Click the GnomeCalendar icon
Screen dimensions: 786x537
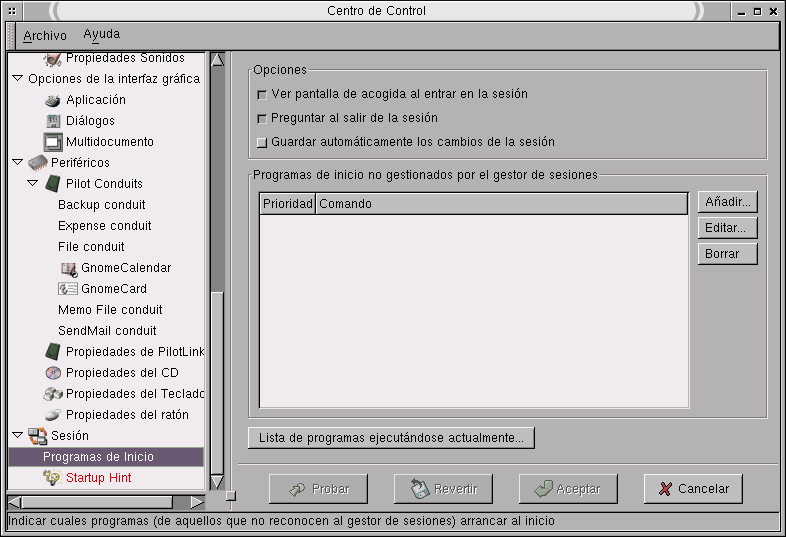click(x=69, y=269)
